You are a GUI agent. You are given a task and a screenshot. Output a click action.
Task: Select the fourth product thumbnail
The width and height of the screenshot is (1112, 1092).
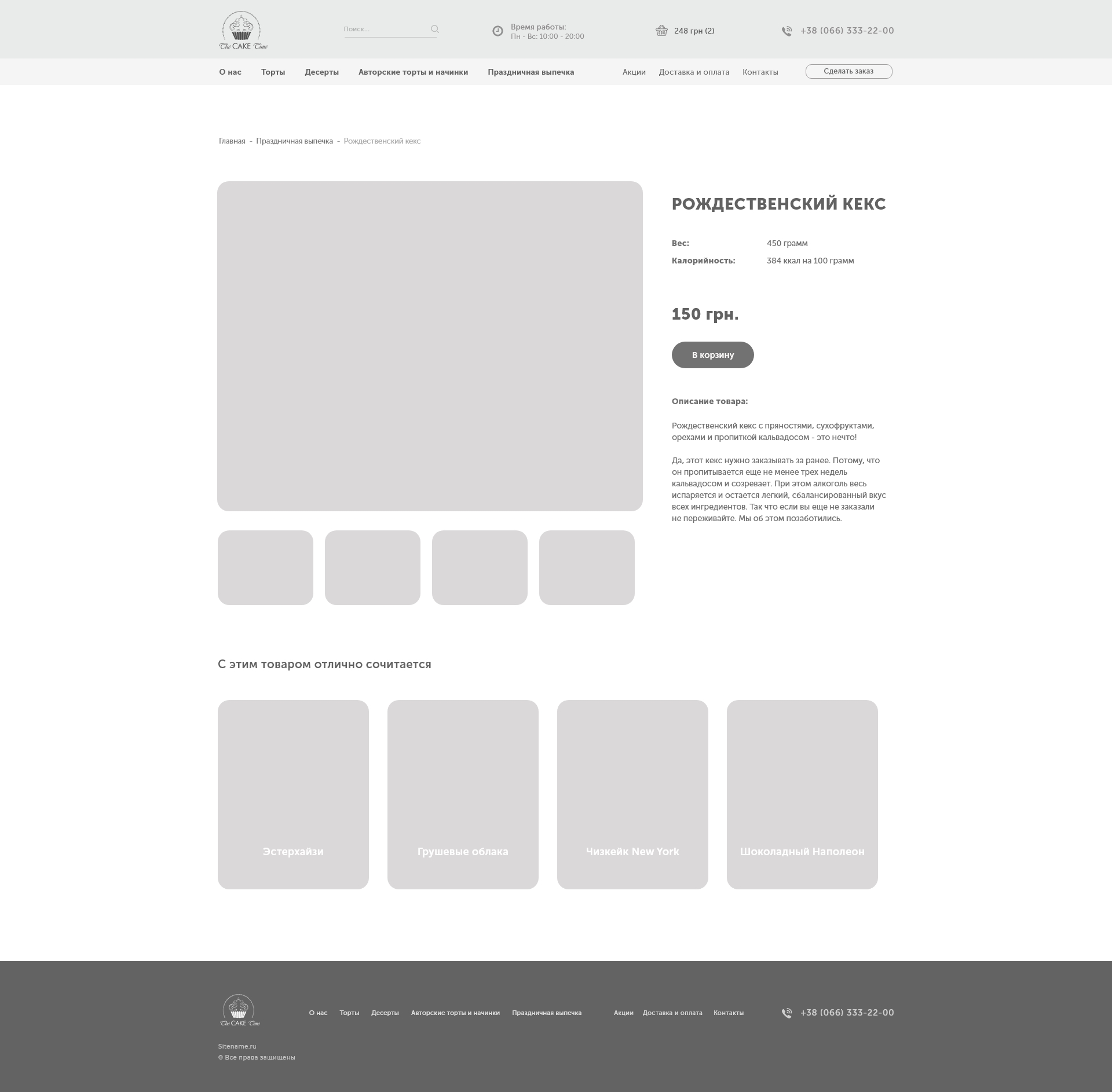(587, 567)
